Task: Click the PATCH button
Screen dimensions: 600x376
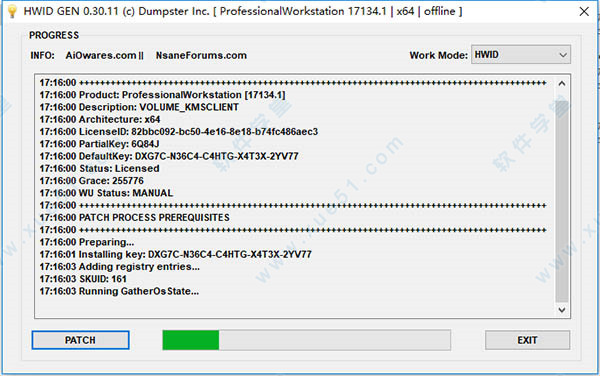Action: pyautogui.click(x=80, y=340)
